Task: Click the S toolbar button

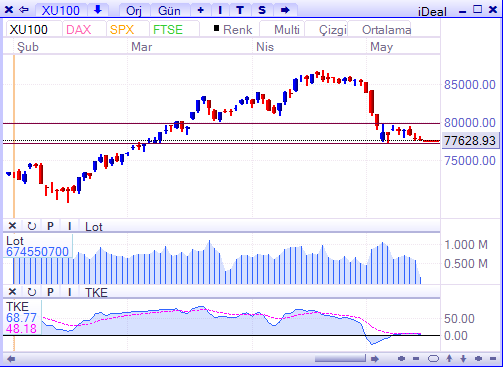Action: click(262, 10)
